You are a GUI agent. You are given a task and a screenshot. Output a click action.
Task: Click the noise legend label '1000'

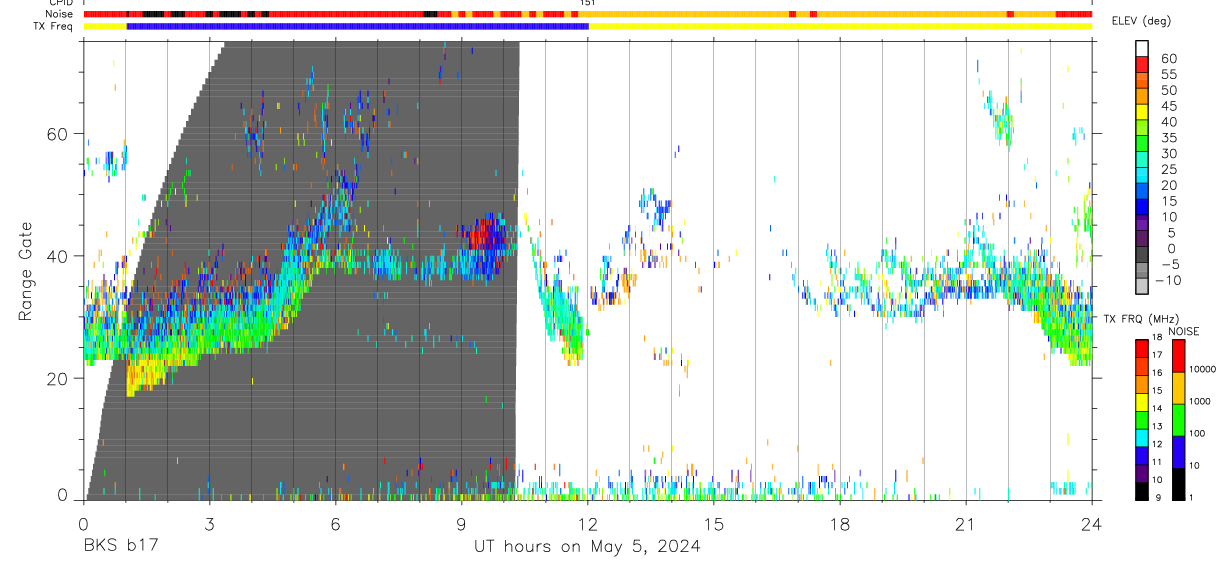point(1200,401)
